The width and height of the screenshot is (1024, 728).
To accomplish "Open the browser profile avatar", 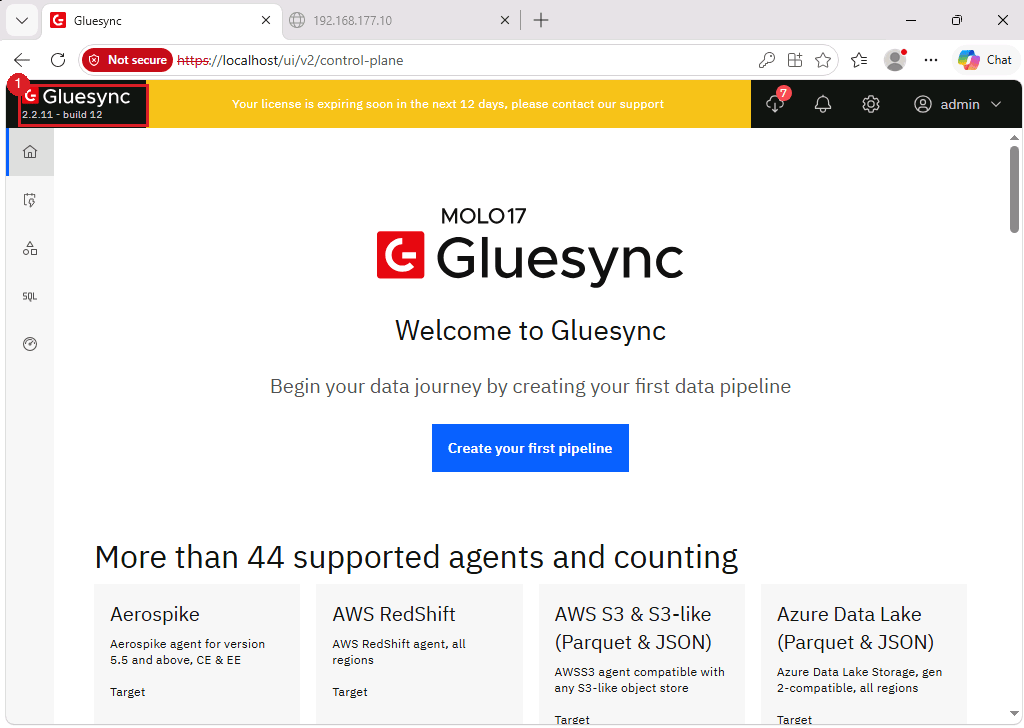I will (895, 60).
